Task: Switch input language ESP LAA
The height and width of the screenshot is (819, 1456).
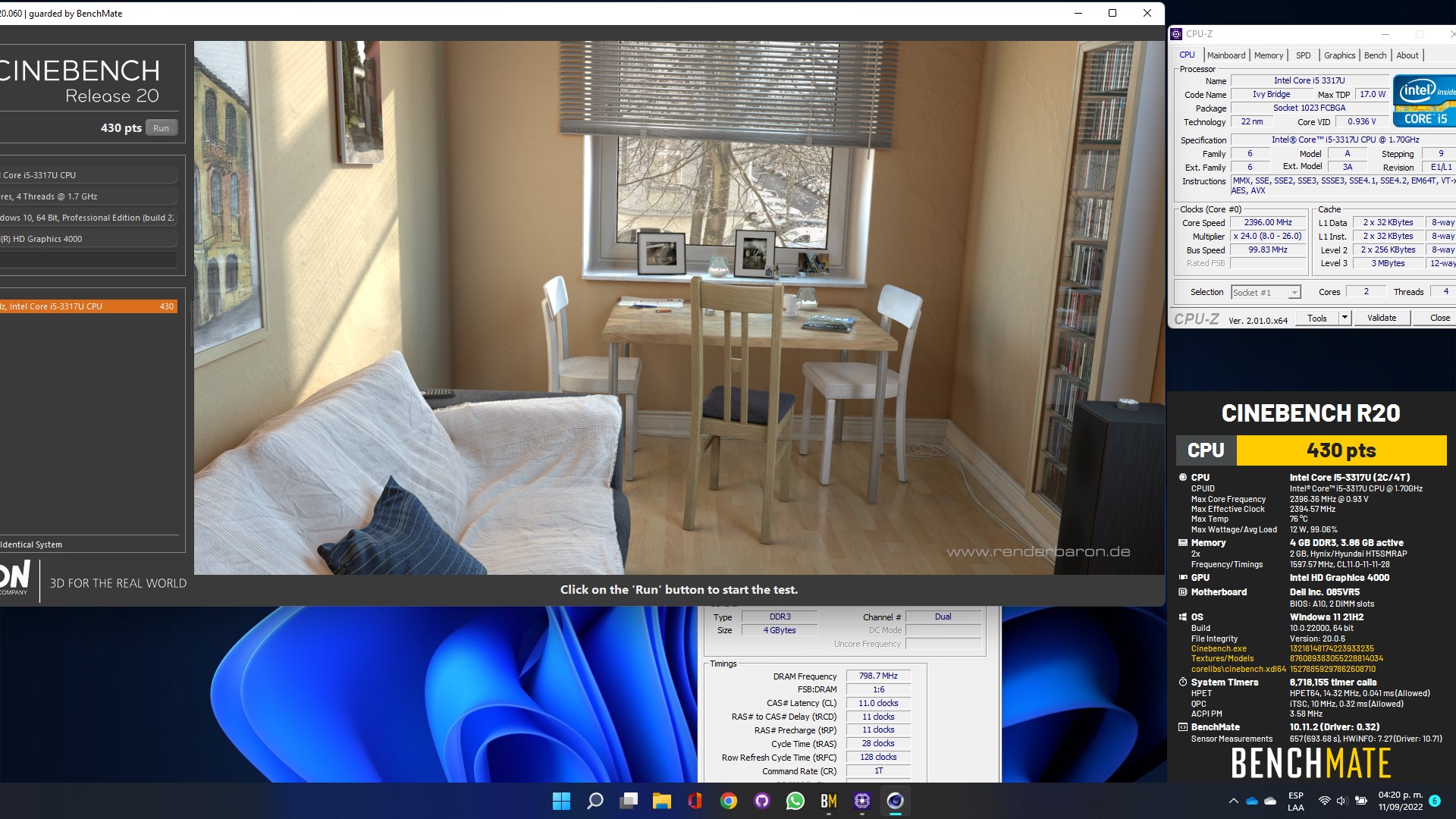Action: click(x=1296, y=801)
